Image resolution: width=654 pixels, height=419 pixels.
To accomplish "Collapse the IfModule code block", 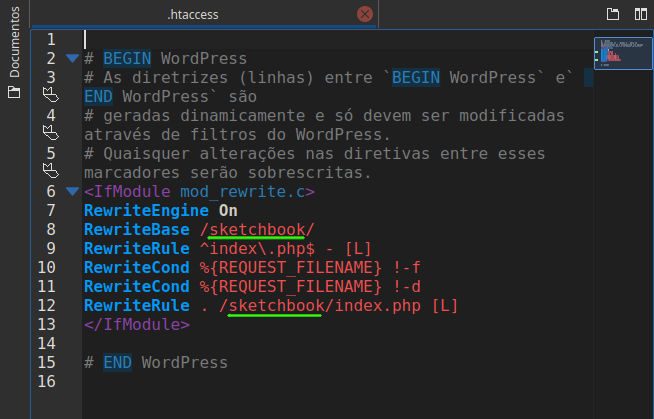I will (71, 191).
